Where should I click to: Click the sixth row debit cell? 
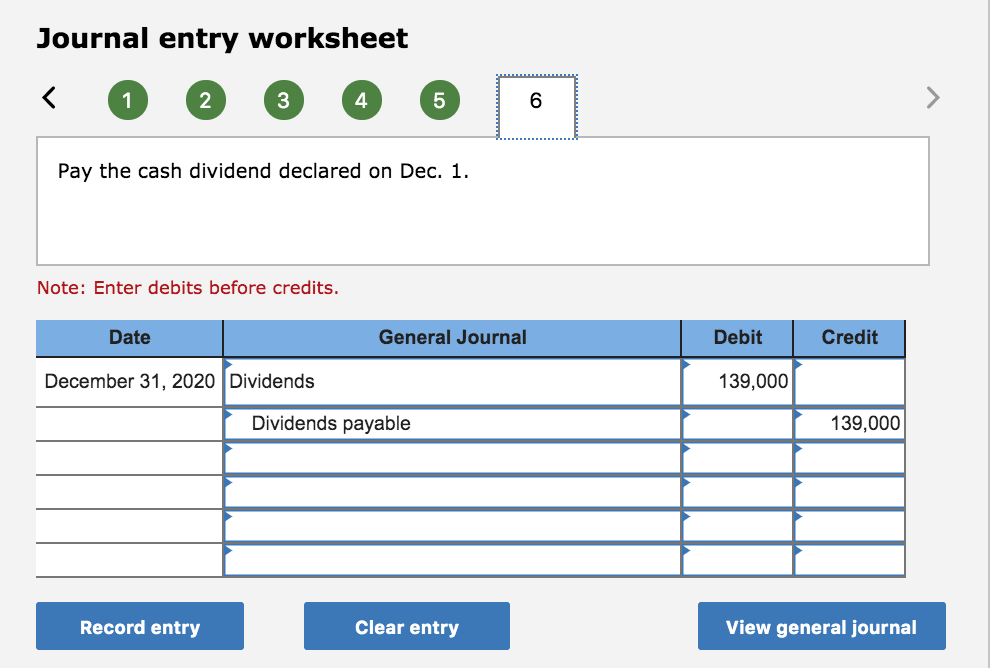(738, 560)
